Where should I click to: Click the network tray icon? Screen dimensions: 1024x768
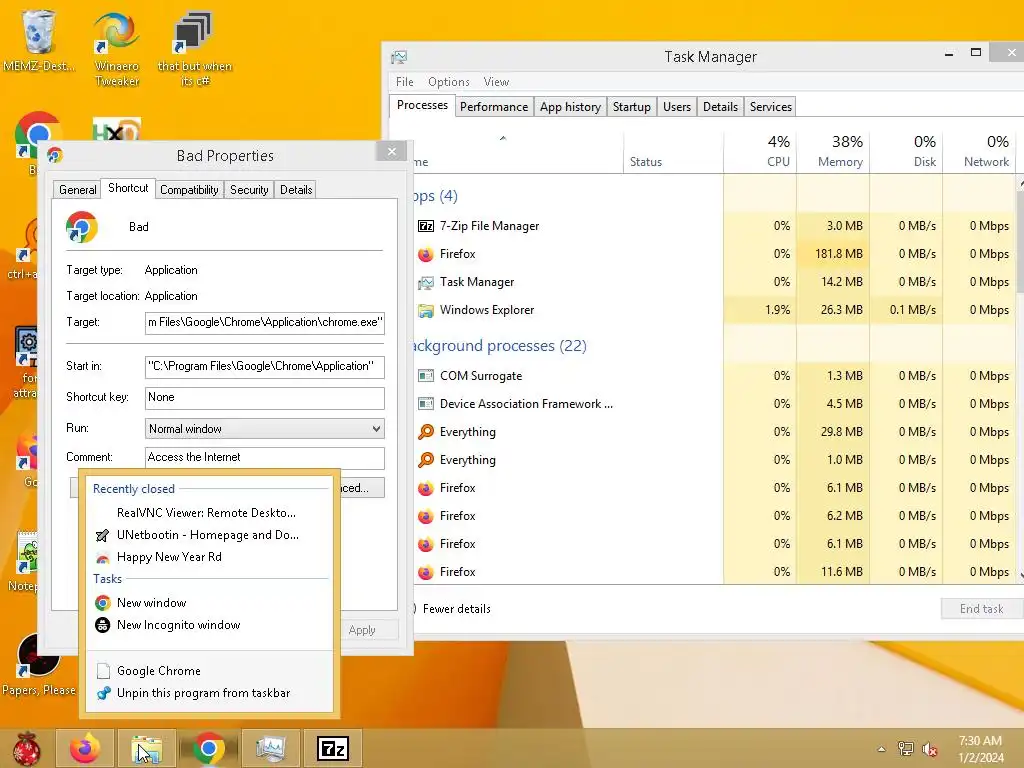[x=906, y=749]
